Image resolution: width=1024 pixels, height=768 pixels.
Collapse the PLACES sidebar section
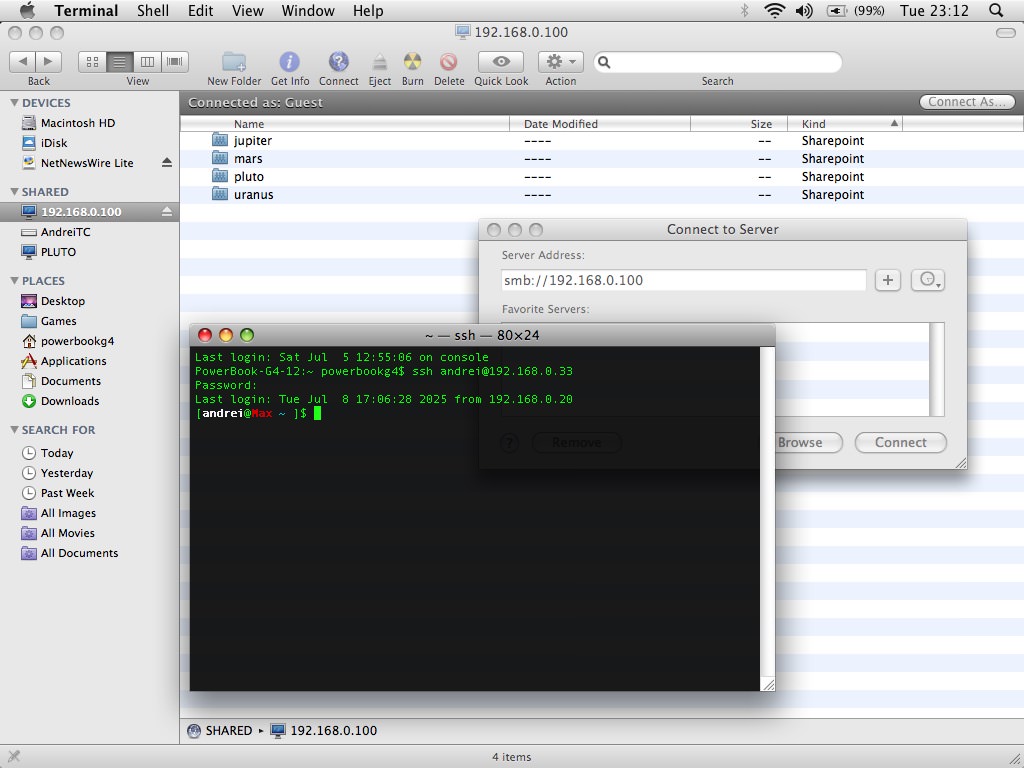(14, 280)
